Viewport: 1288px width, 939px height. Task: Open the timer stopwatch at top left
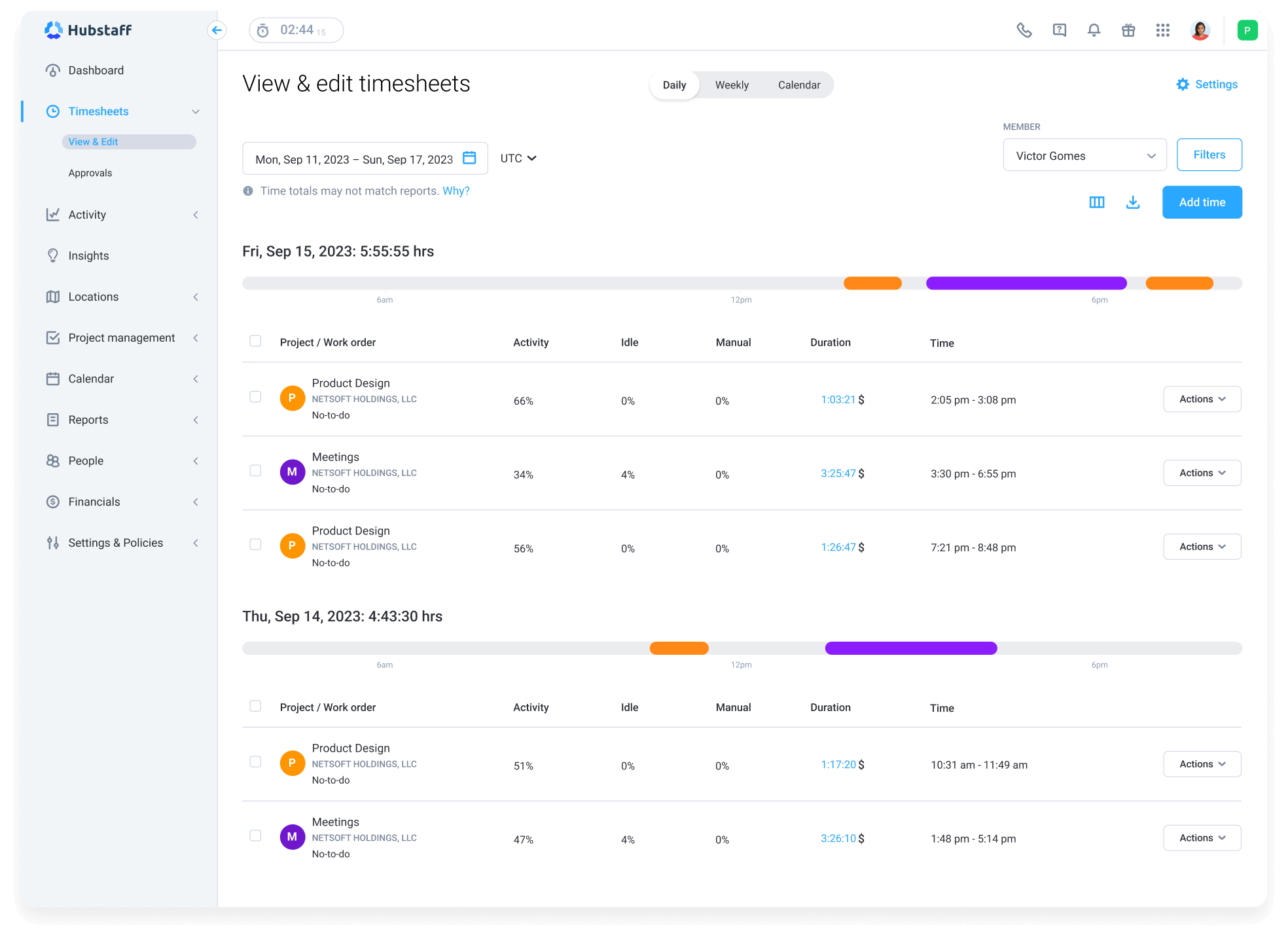pyautogui.click(x=296, y=29)
